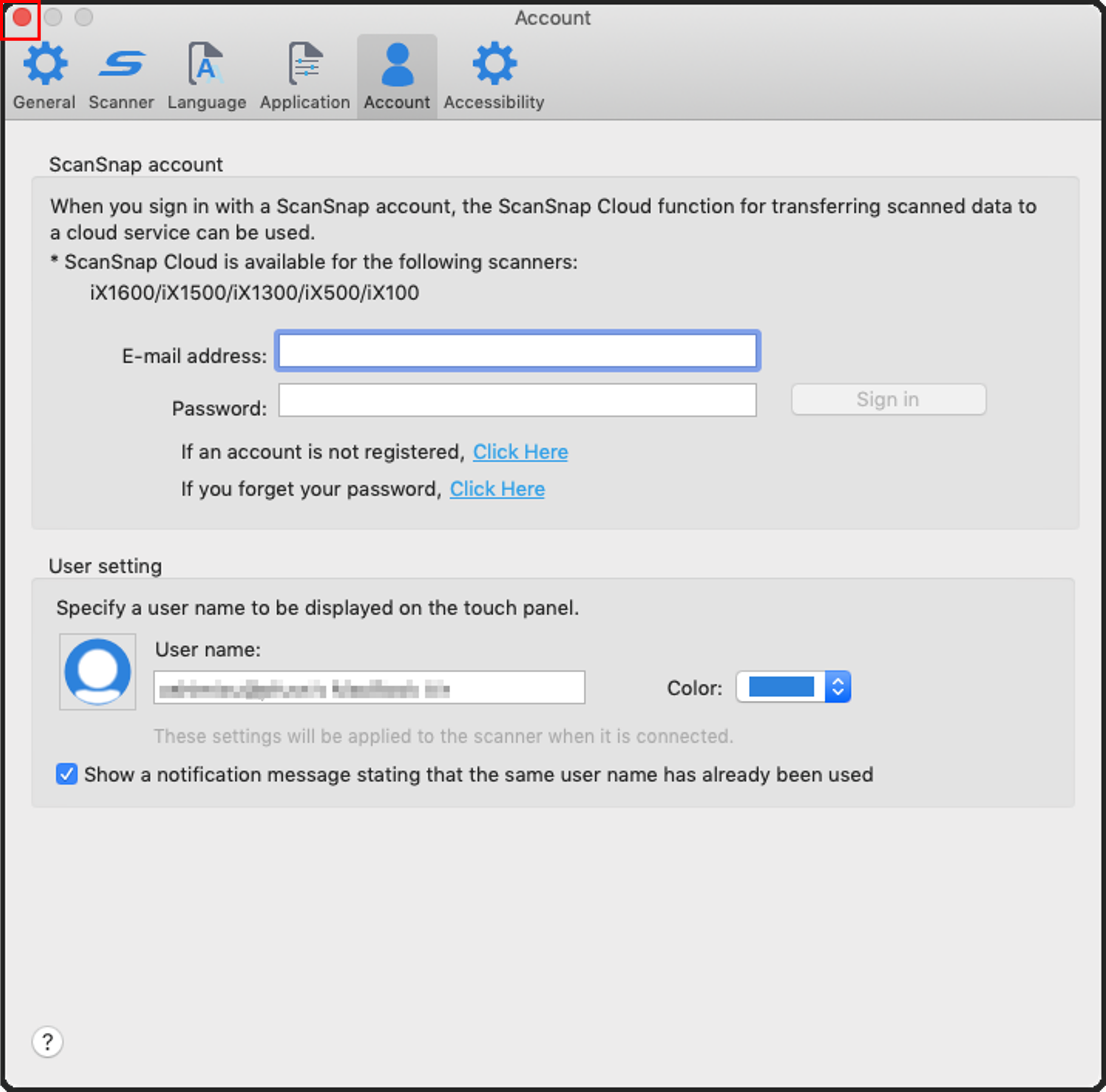Image resolution: width=1106 pixels, height=1092 pixels.
Task: Select the Application tab
Action: pyautogui.click(x=305, y=76)
